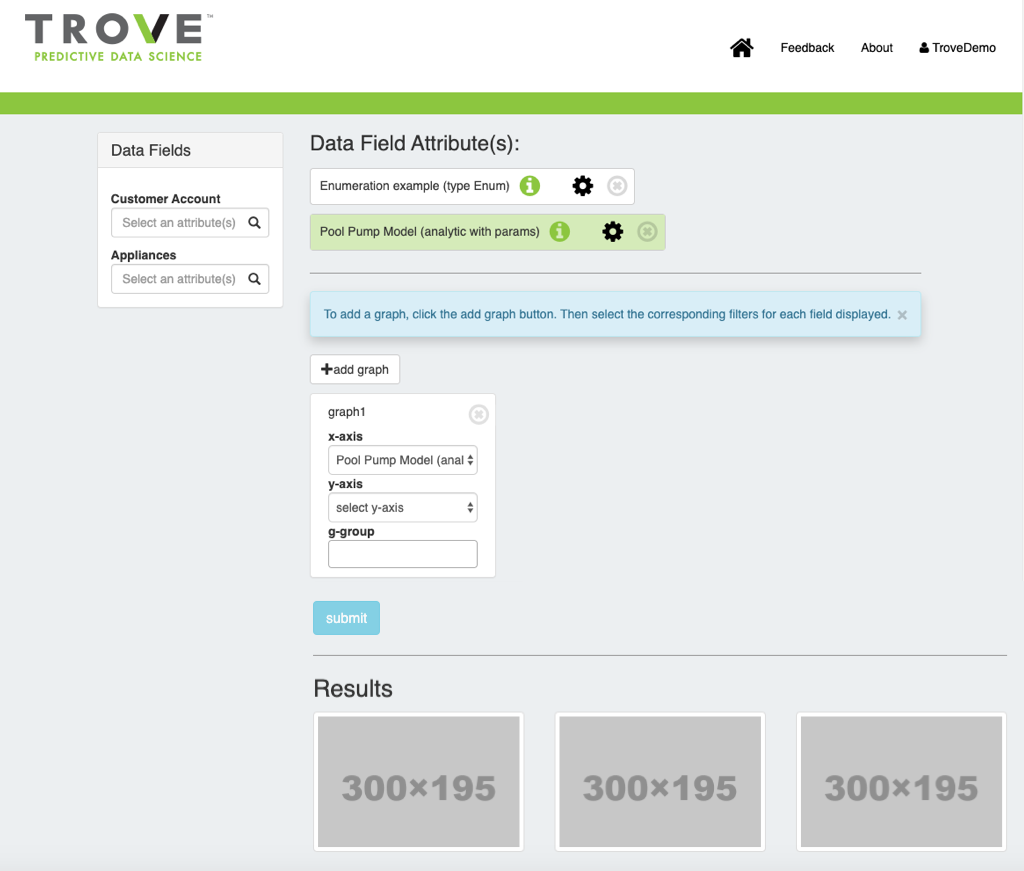The image size is (1024, 871).
Task: Open settings gear for Enumeration example
Action: (582, 186)
